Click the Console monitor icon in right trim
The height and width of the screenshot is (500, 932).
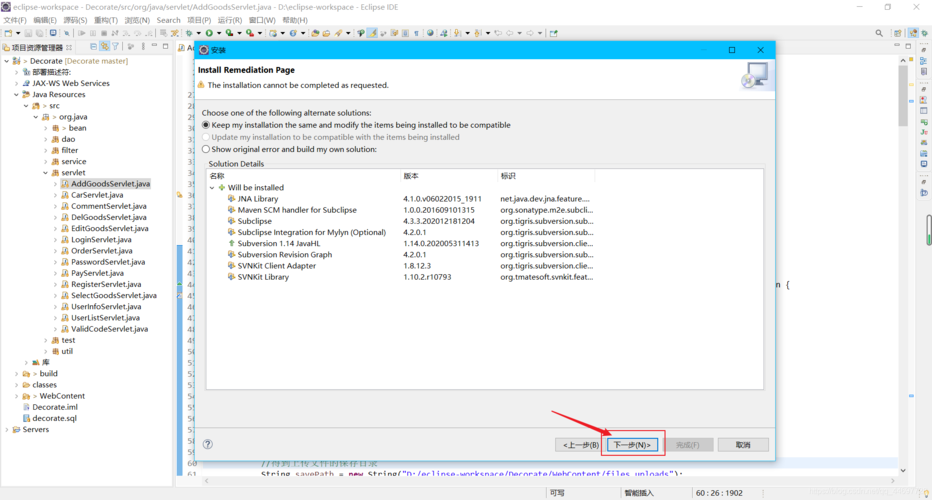[924, 164]
